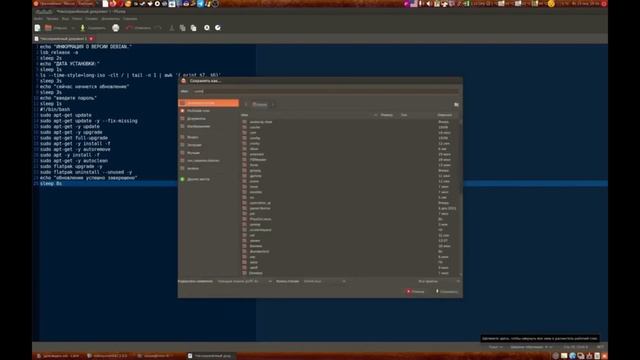Switch to Pluma in the bottom taskbar
640x360 pixels.
[x=211, y=356]
